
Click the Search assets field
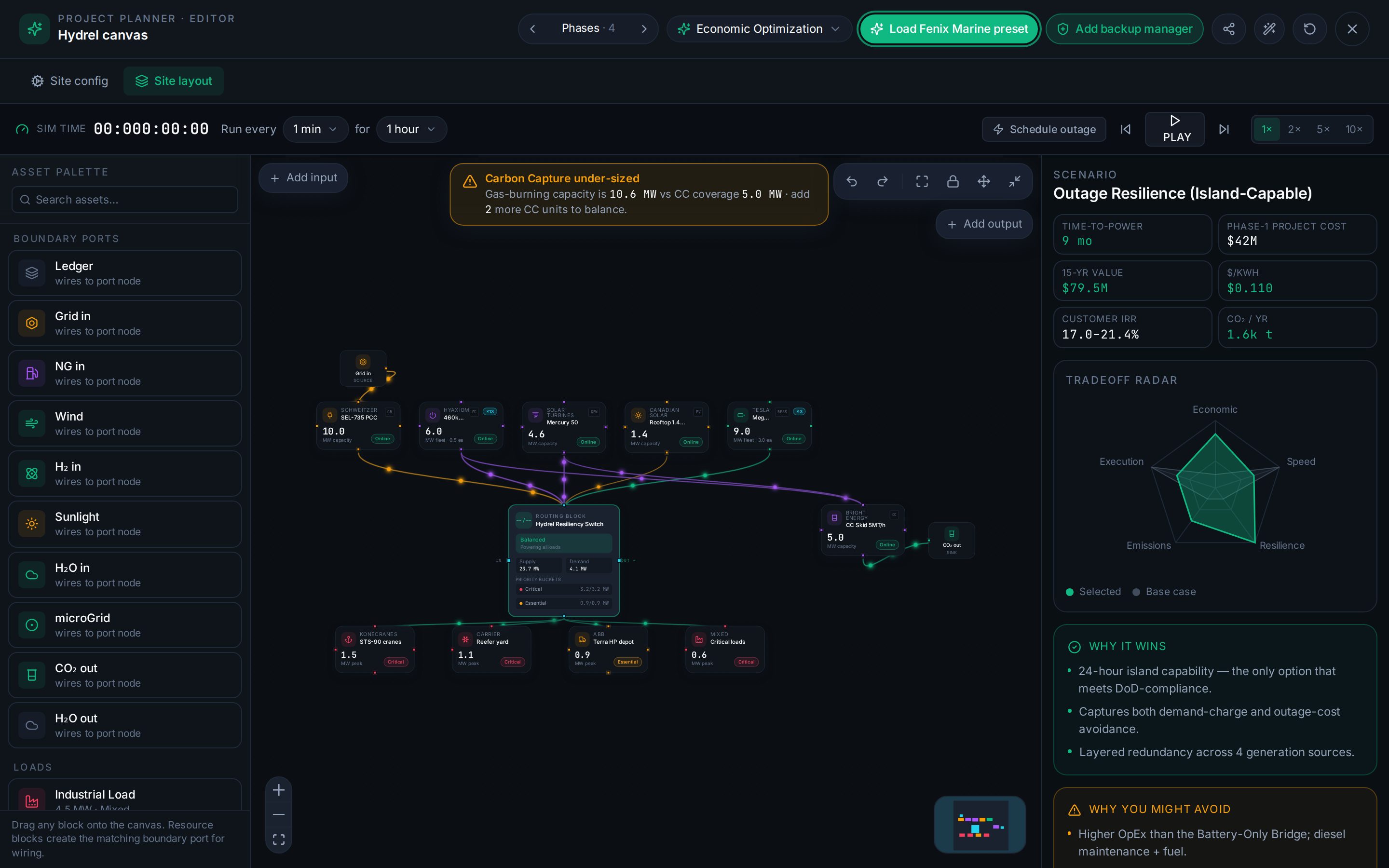tap(124, 200)
